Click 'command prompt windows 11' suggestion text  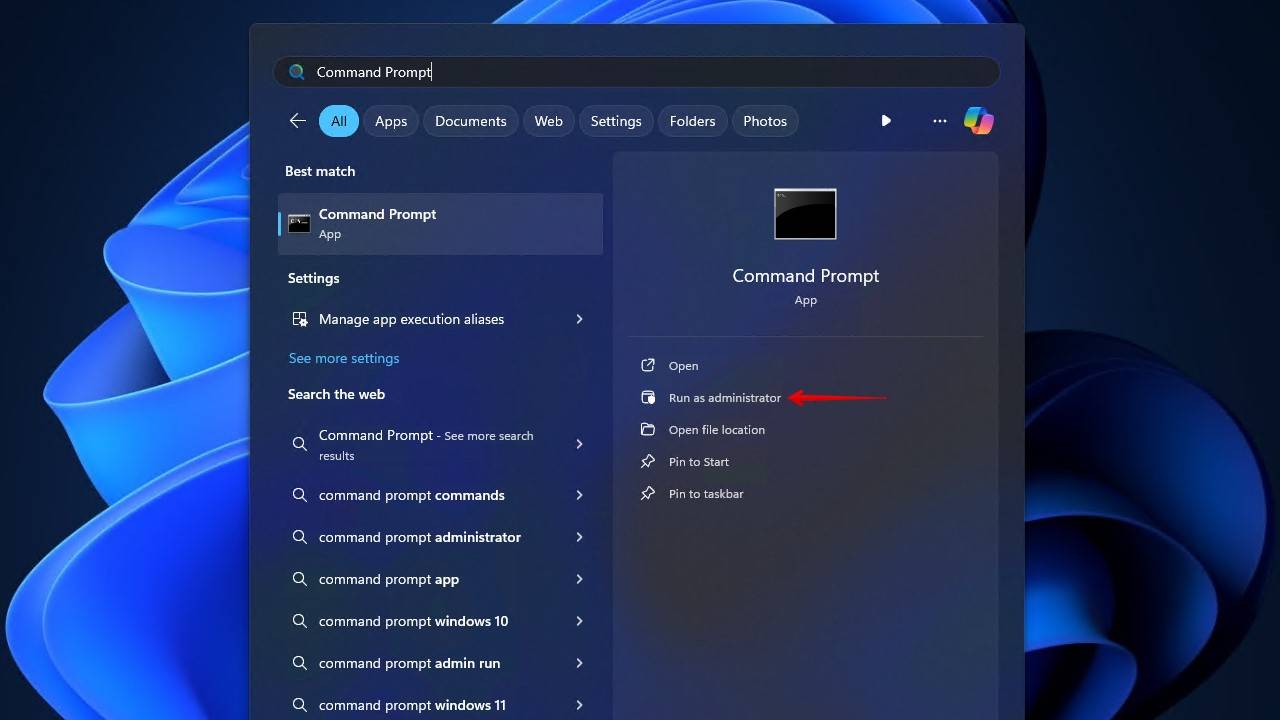412,705
